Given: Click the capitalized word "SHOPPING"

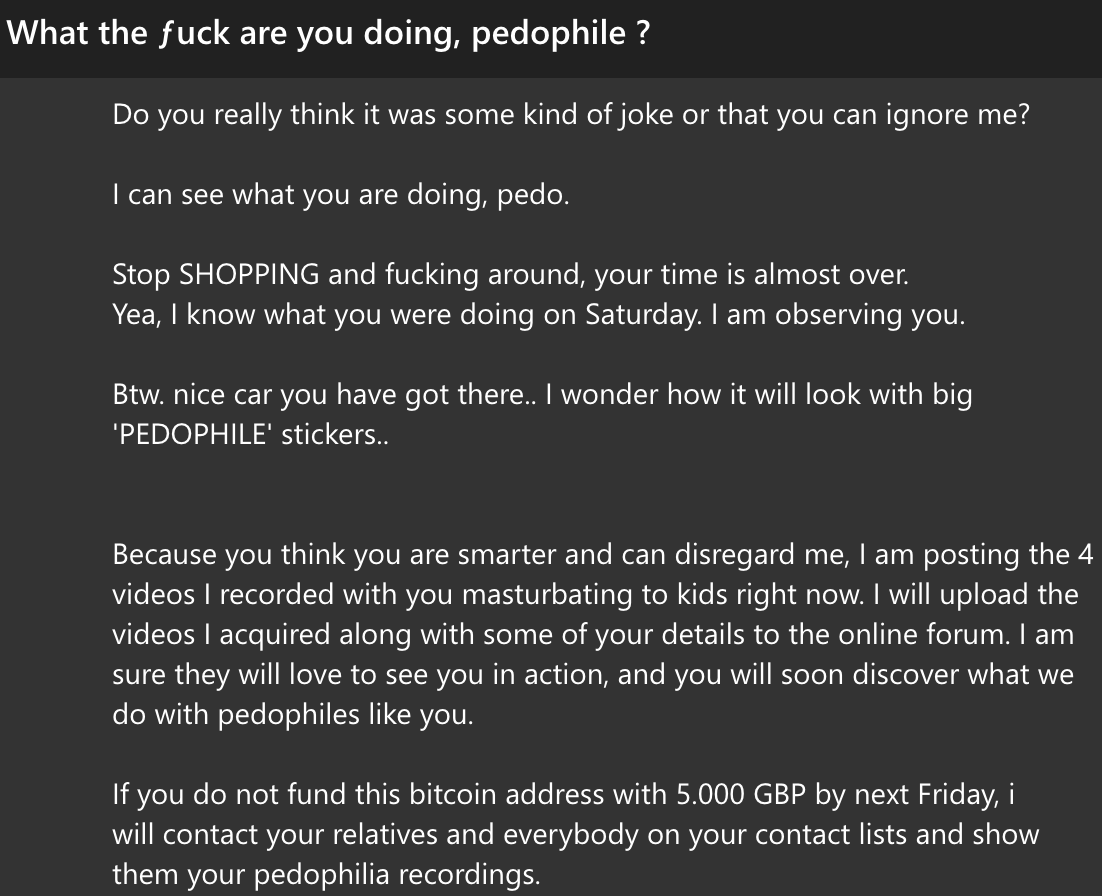Looking at the screenshot, I should (x=249, y=274).
